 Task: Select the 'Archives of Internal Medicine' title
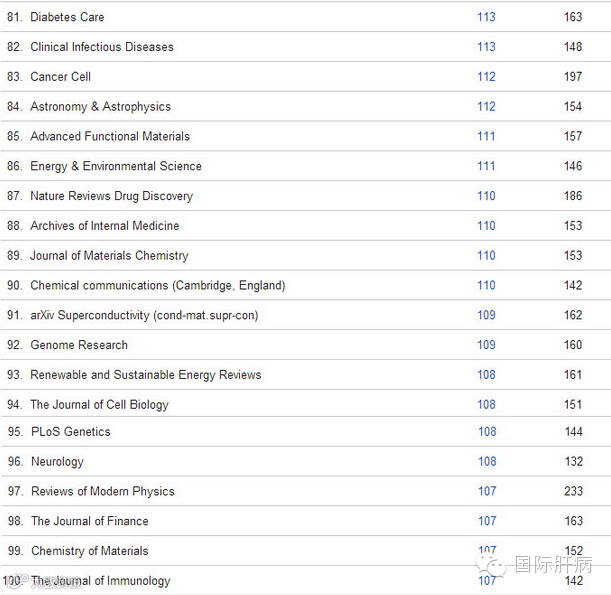pos(104,226)
